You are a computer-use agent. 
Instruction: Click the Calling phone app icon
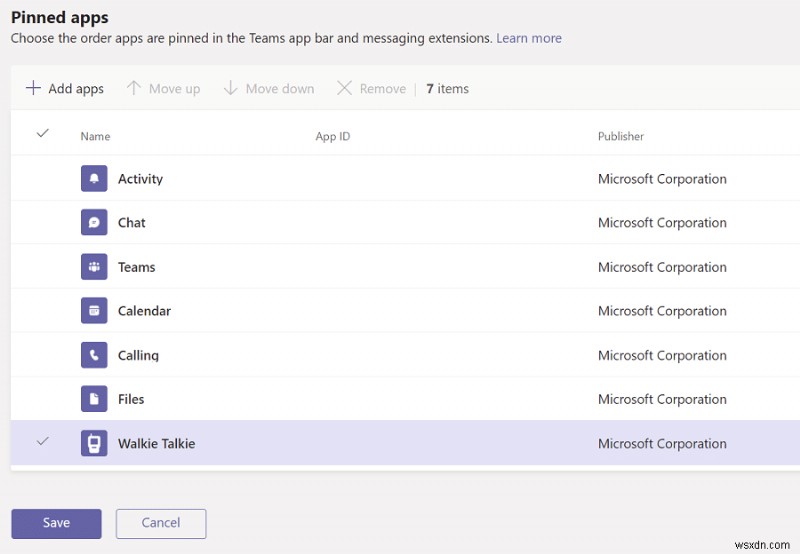pyautogui.click(x=94, y=355)
